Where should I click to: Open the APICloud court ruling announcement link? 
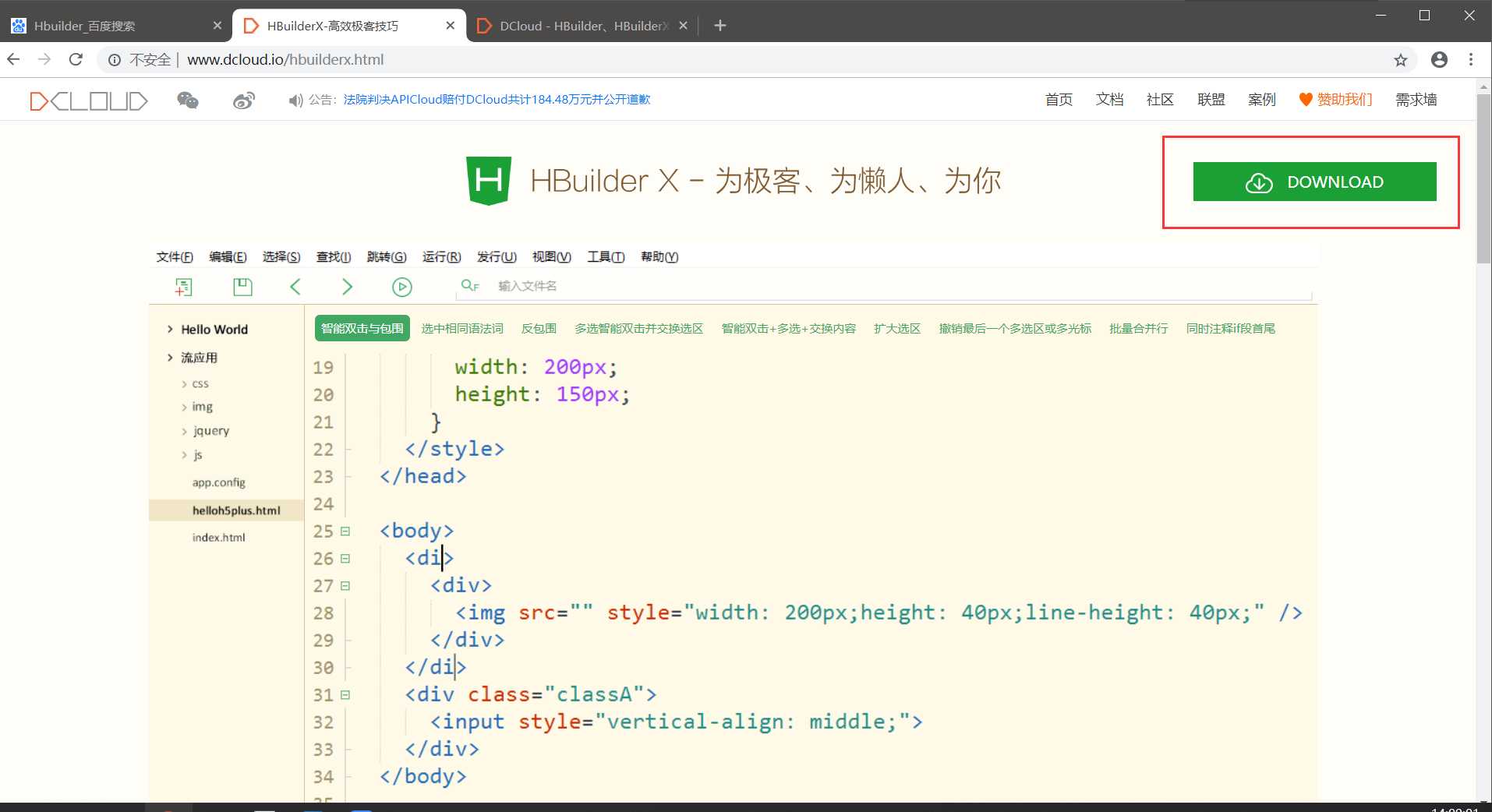point(497,100)
